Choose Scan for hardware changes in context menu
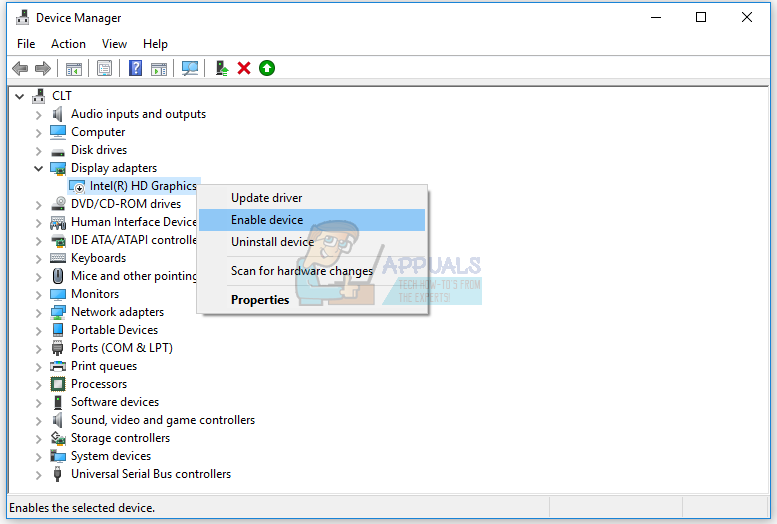This screenshot has width=777, height=524. pyautogui.click(x=312, y=271)
